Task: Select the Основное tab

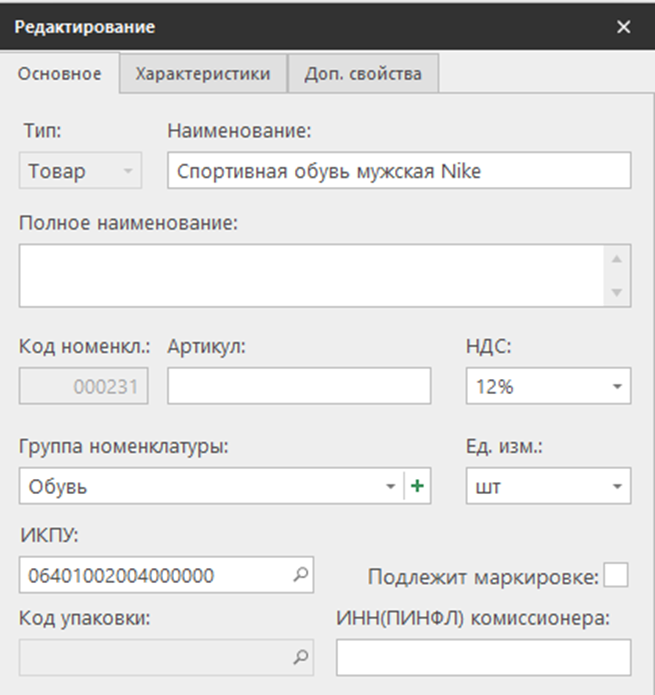Action: point(60,74)
